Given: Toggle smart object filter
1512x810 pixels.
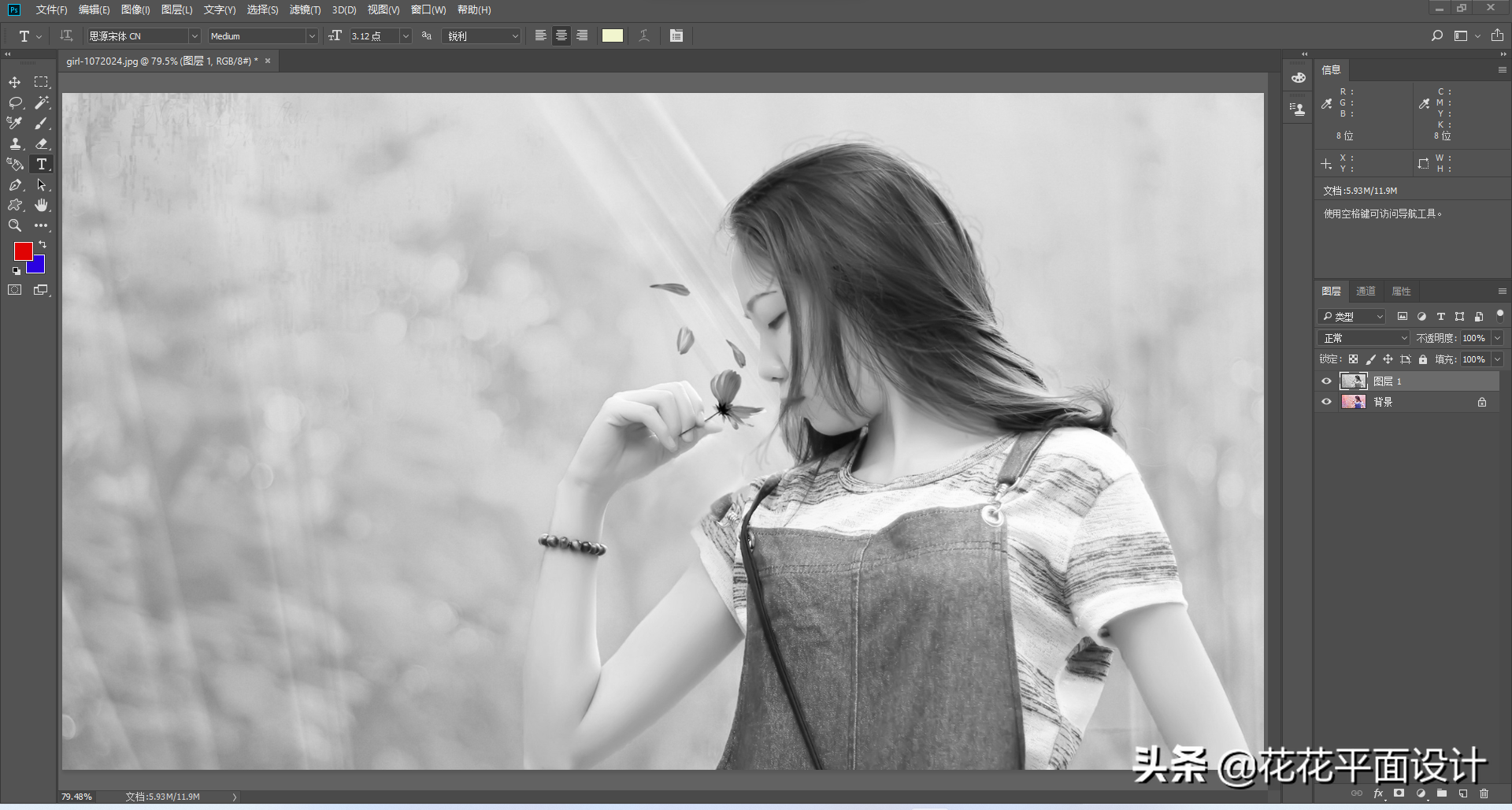Looking at the screenshot, I should 1479,316.
